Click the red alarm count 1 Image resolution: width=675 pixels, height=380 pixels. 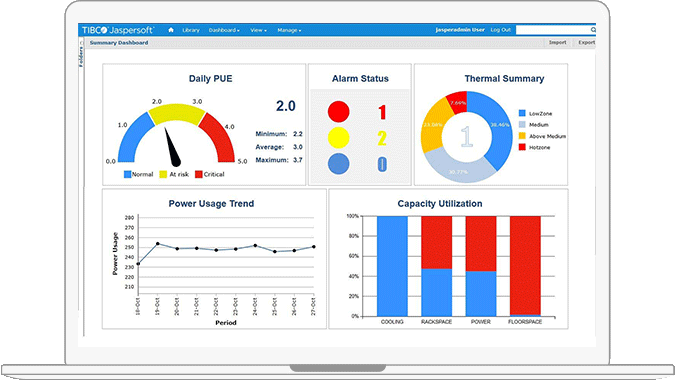[x=382, y=112]
